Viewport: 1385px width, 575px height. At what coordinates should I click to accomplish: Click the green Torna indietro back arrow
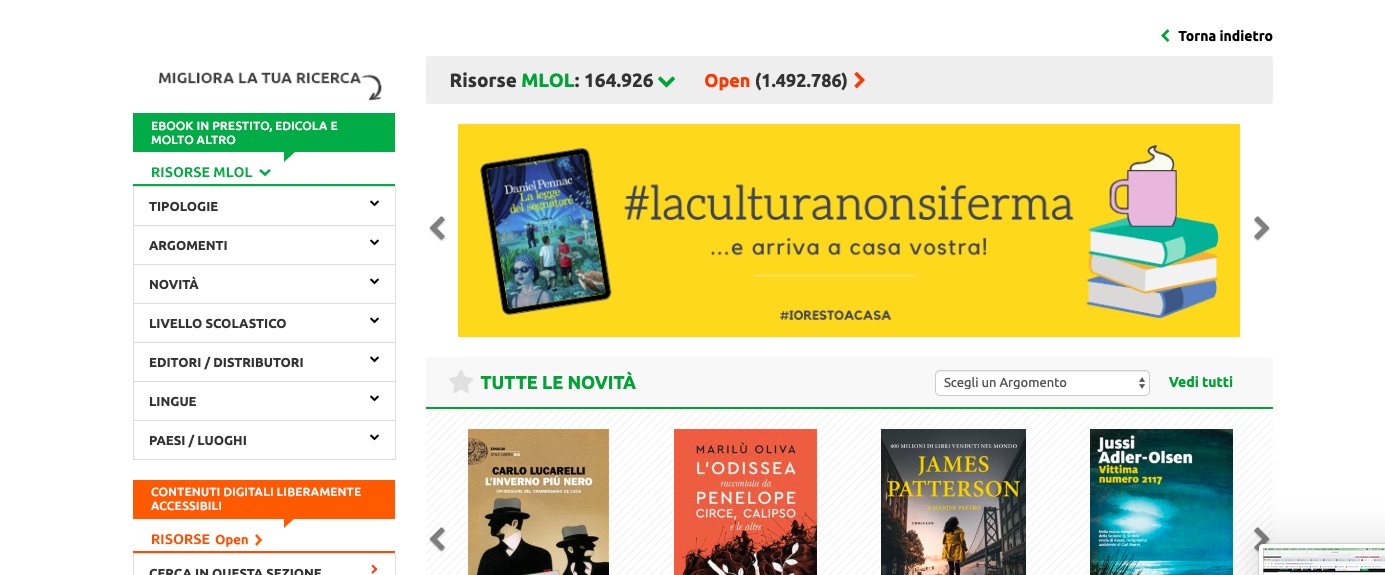[x=1165, y=36]
